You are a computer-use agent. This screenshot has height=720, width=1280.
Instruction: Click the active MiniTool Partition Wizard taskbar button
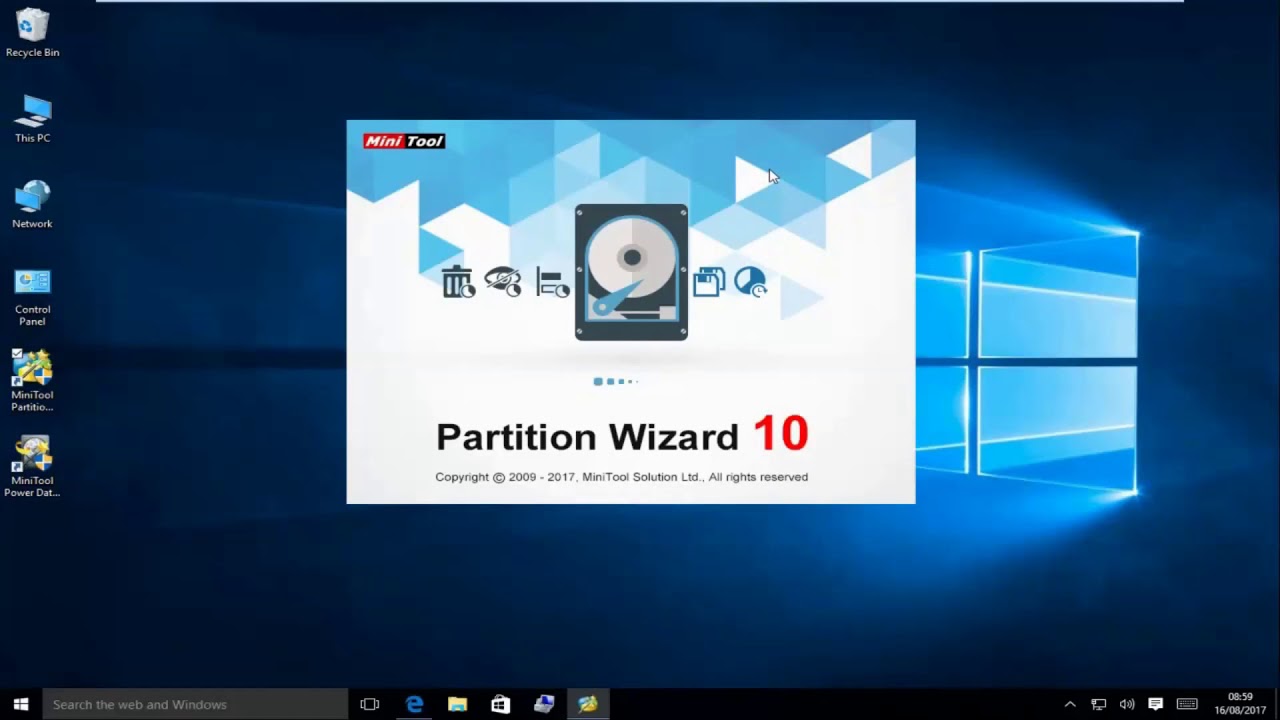[588, 704]
